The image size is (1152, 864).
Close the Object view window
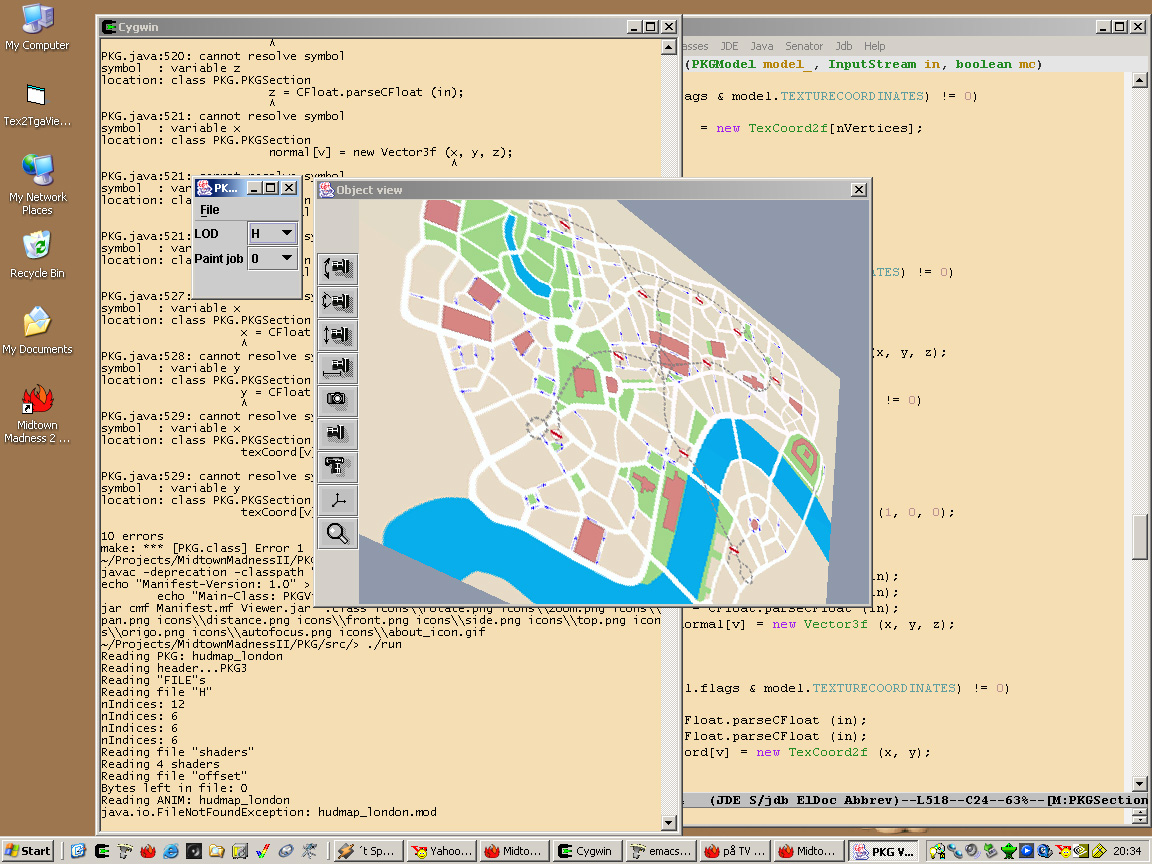[x=858, y=190]
